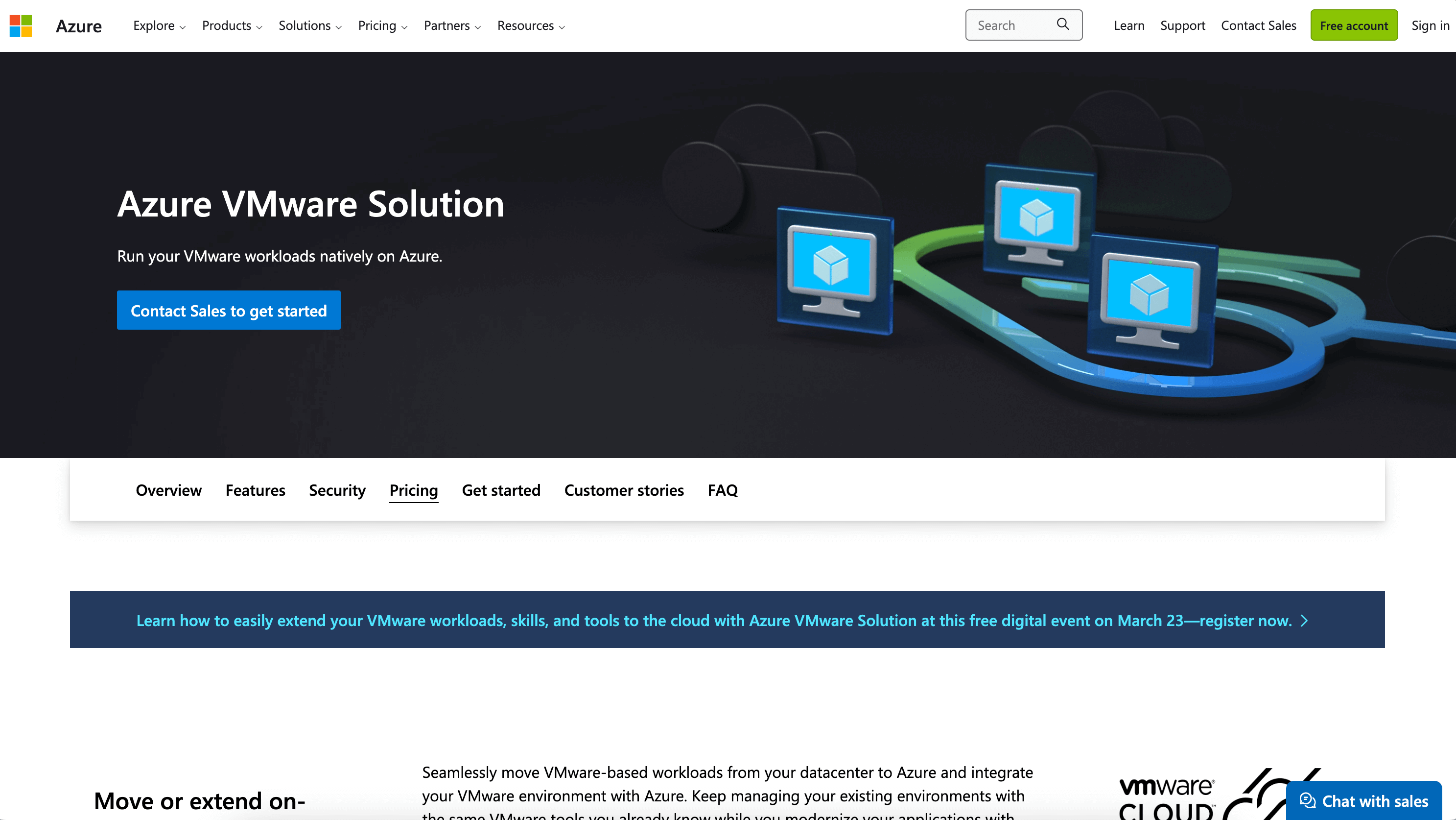Switch to the Overview tab

tap(168, 490)
